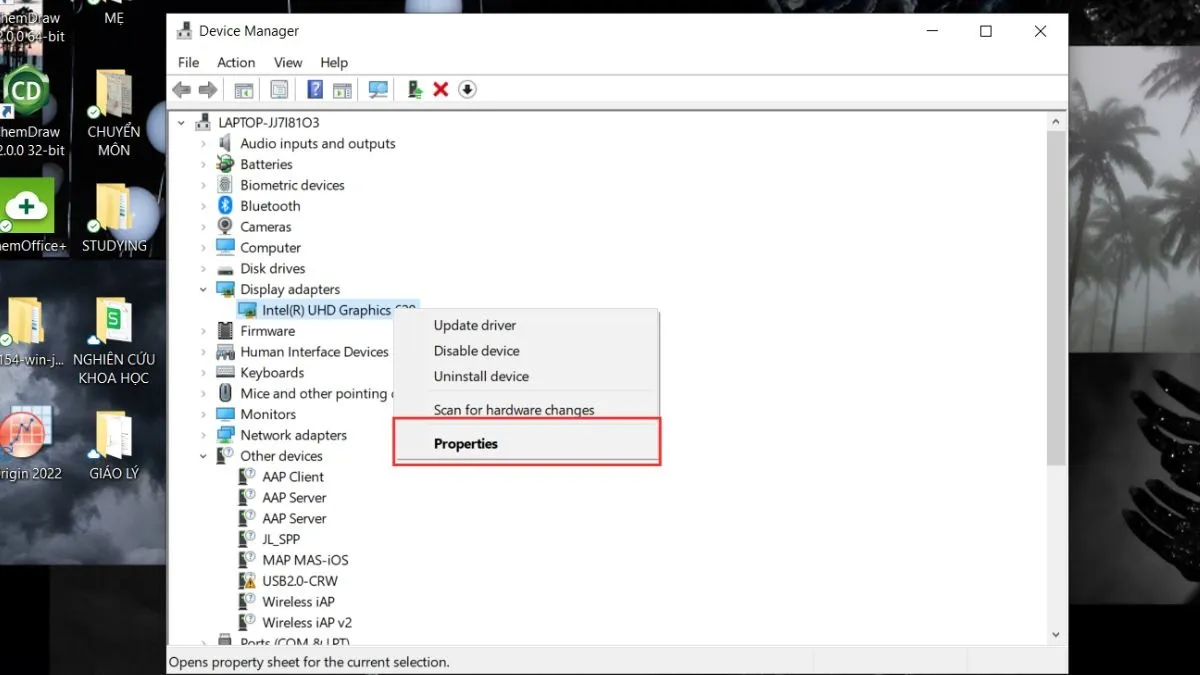1200x675 pixels.
Task: Select the AAP Client device entry
Action: point(293,477)
